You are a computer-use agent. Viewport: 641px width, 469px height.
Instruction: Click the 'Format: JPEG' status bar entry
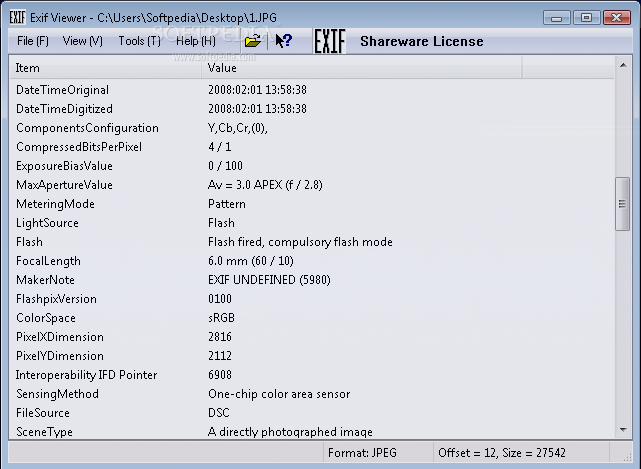click(x=362, y=453)
